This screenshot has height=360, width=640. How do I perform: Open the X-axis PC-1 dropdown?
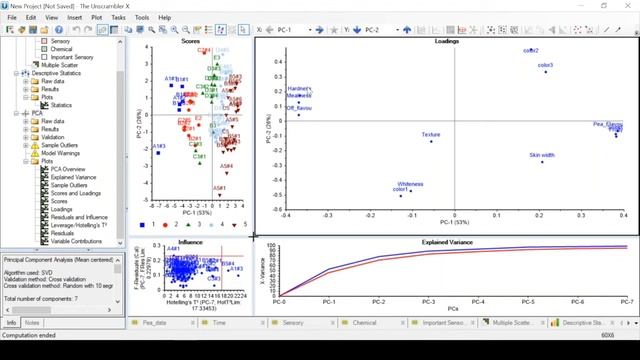click(310, 30)
